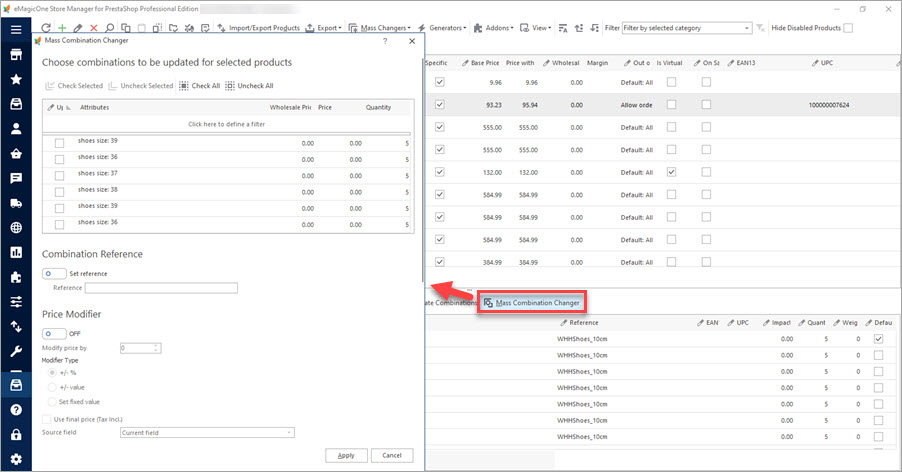902x472 pixels.
Task: Click the Modify price by stepper arrows
Action: coord(156,348)
